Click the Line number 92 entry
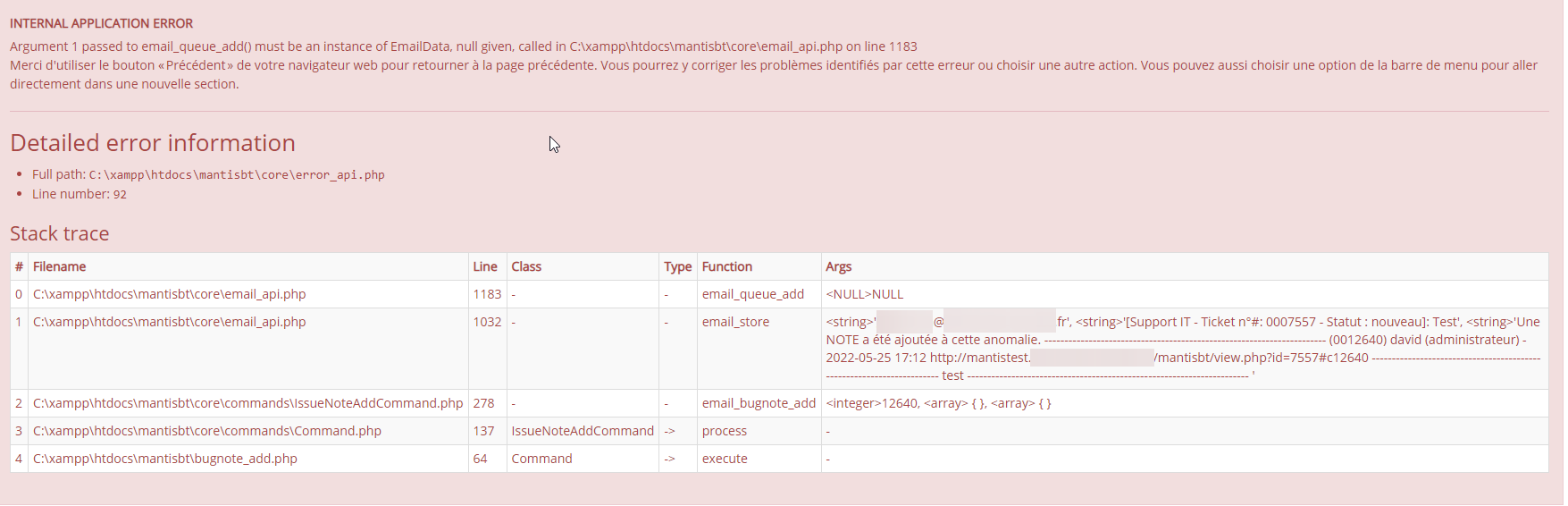The width and height of the screenshot is (1568, 506). point(80,194)
